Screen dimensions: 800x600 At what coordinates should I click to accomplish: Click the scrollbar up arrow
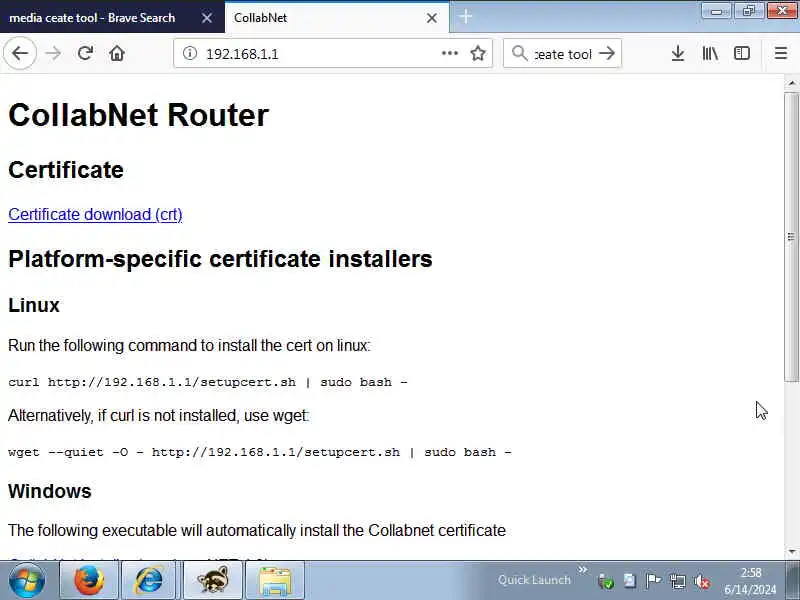pos(791,83)
